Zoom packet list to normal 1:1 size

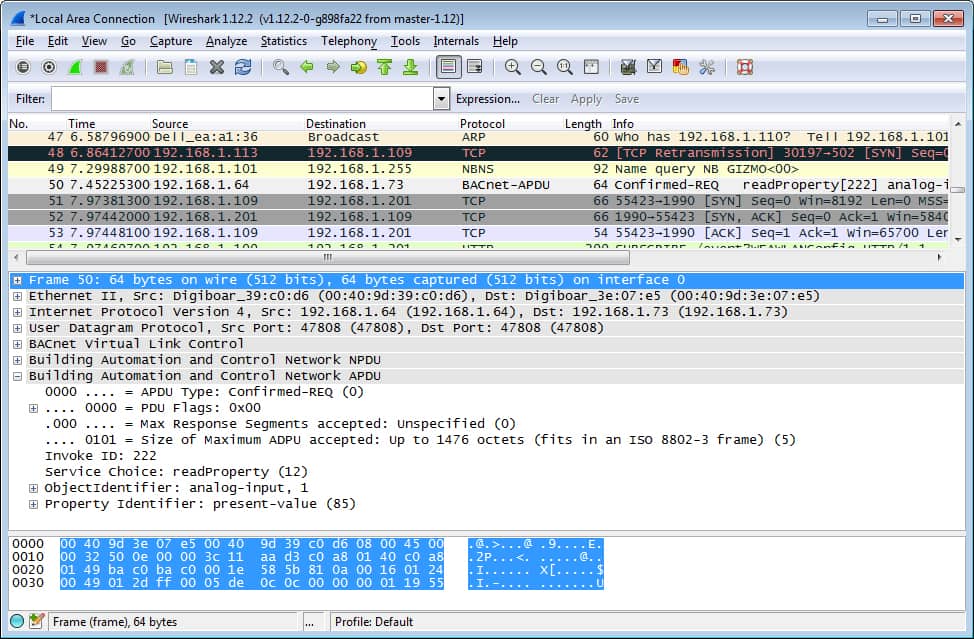point(564,67)
